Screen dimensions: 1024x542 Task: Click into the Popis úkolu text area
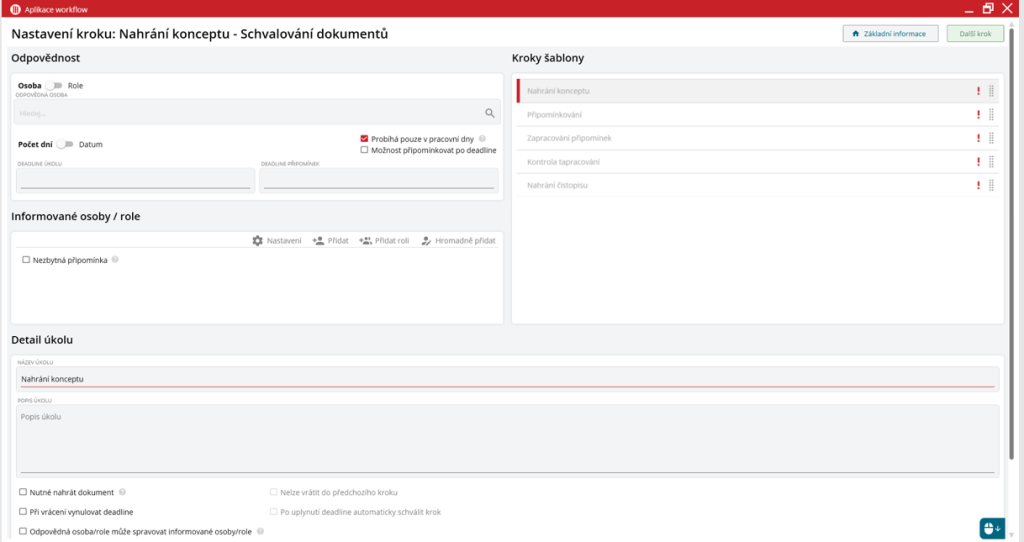(x=506, y=438)
